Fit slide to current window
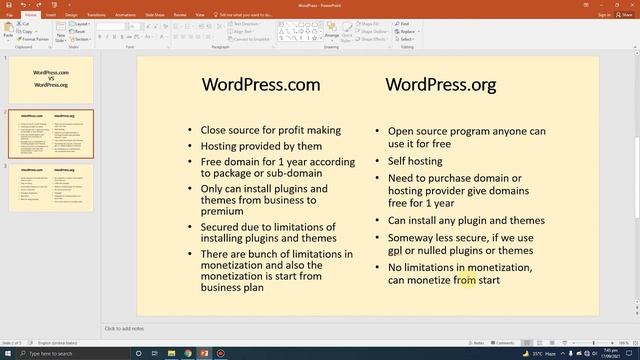The width and height of the screenshot is (640, 360). coord(635,343)
